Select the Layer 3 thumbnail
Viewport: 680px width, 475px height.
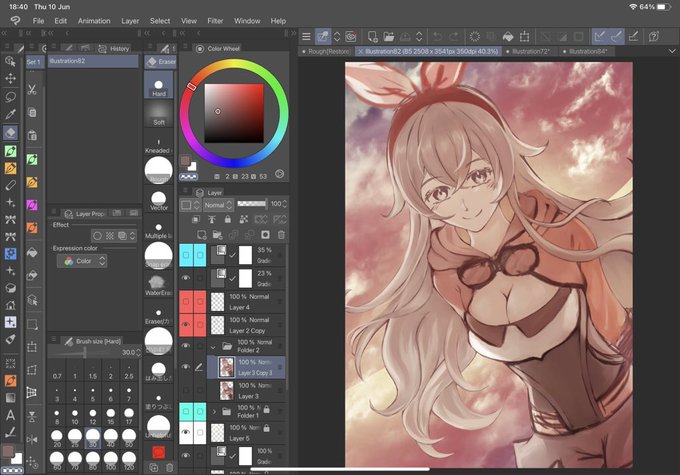pyautogui.click(x=227, y=390)
